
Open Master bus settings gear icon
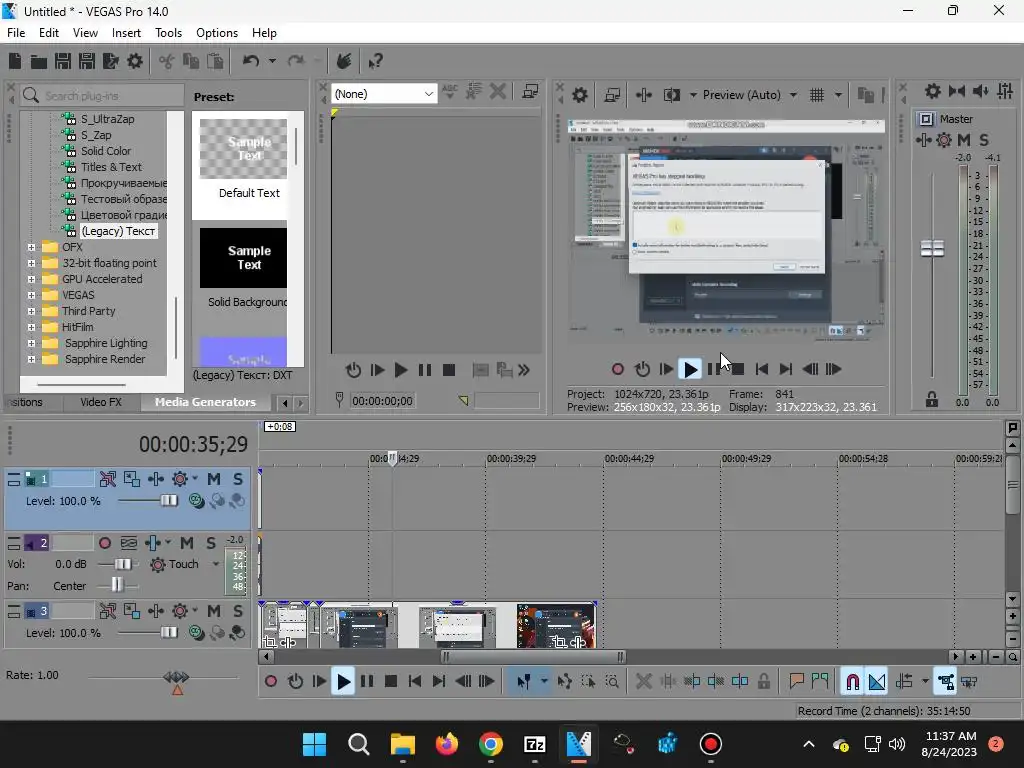[933, 91]
